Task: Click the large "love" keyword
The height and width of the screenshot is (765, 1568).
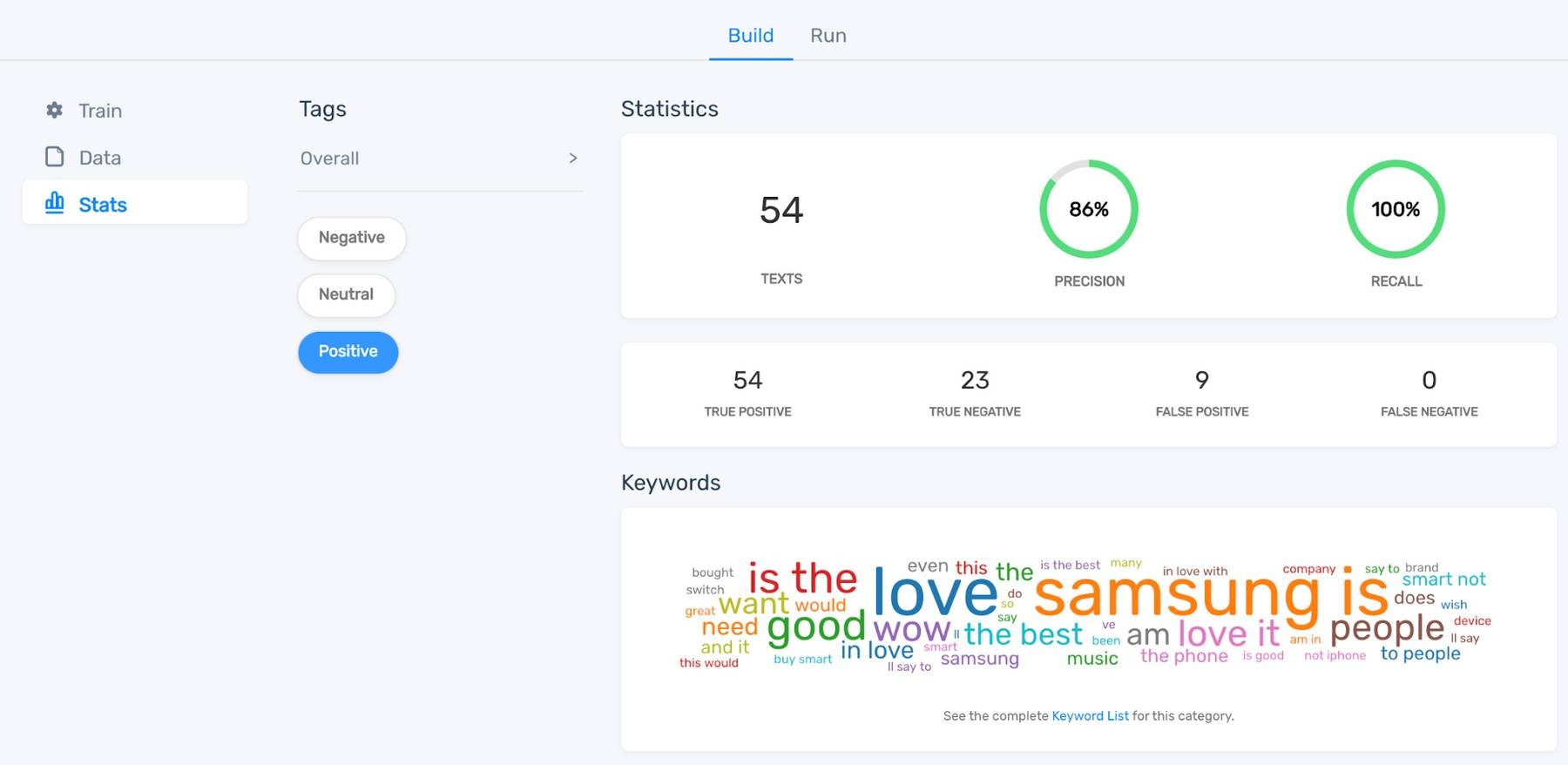Action: [934, 592]
